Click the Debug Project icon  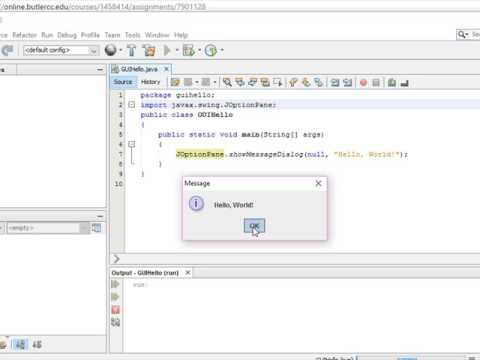coord(189,50)
